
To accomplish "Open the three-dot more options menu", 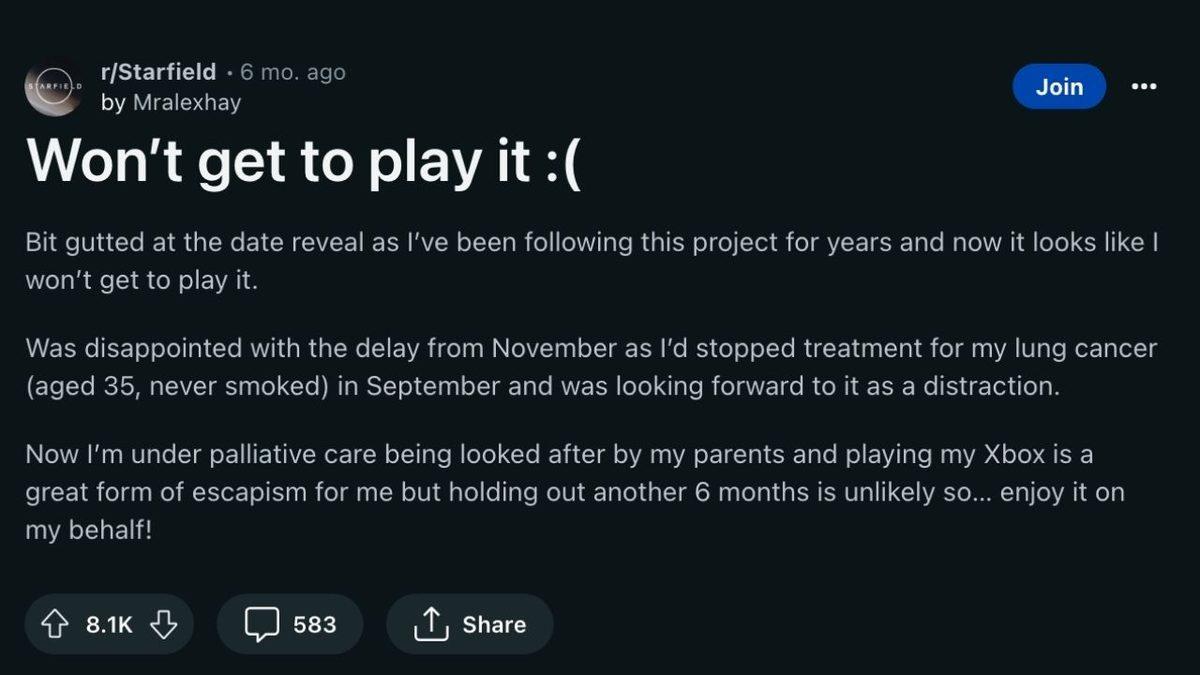I will point(1143,87).
